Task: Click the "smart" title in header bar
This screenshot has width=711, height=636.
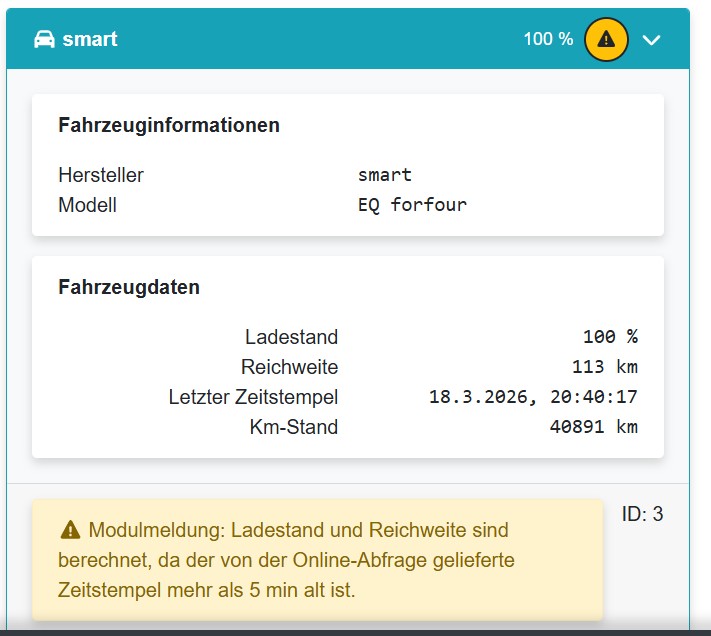Action: point(90,39)
